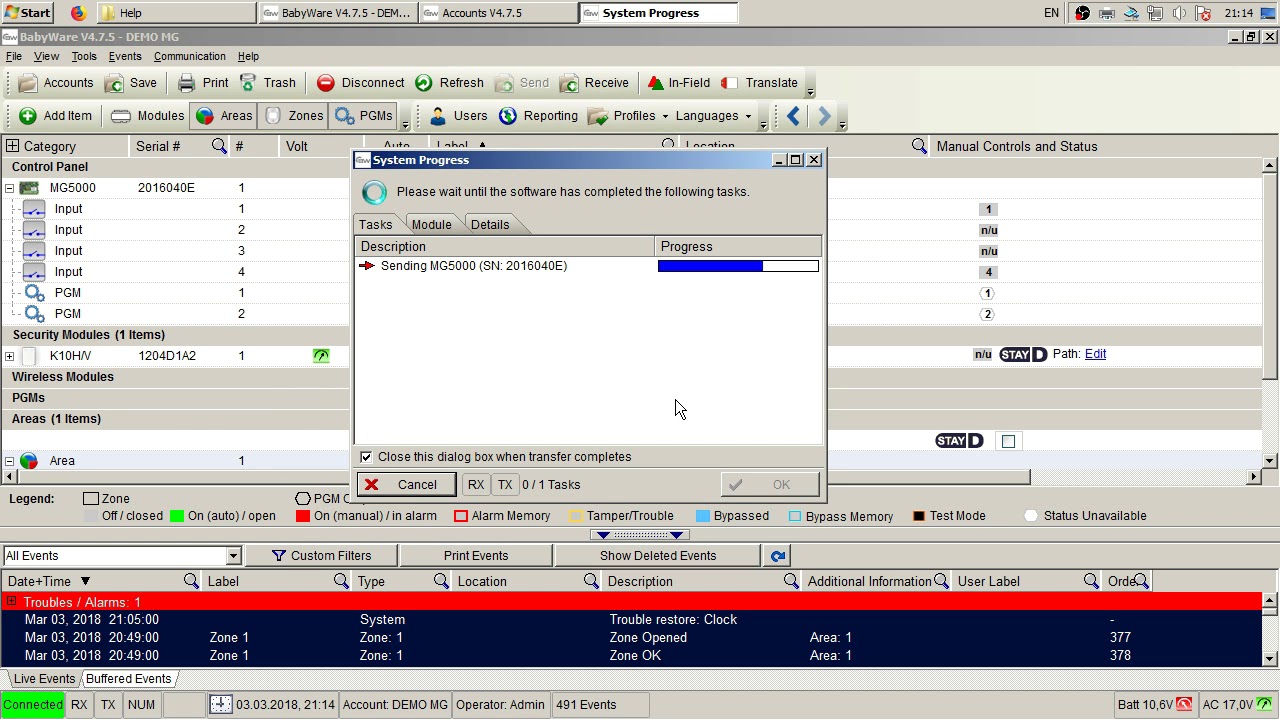Click the Show Deleted Events button
The height and width of the screenshot is (720, 1280).
coord(658,556)
